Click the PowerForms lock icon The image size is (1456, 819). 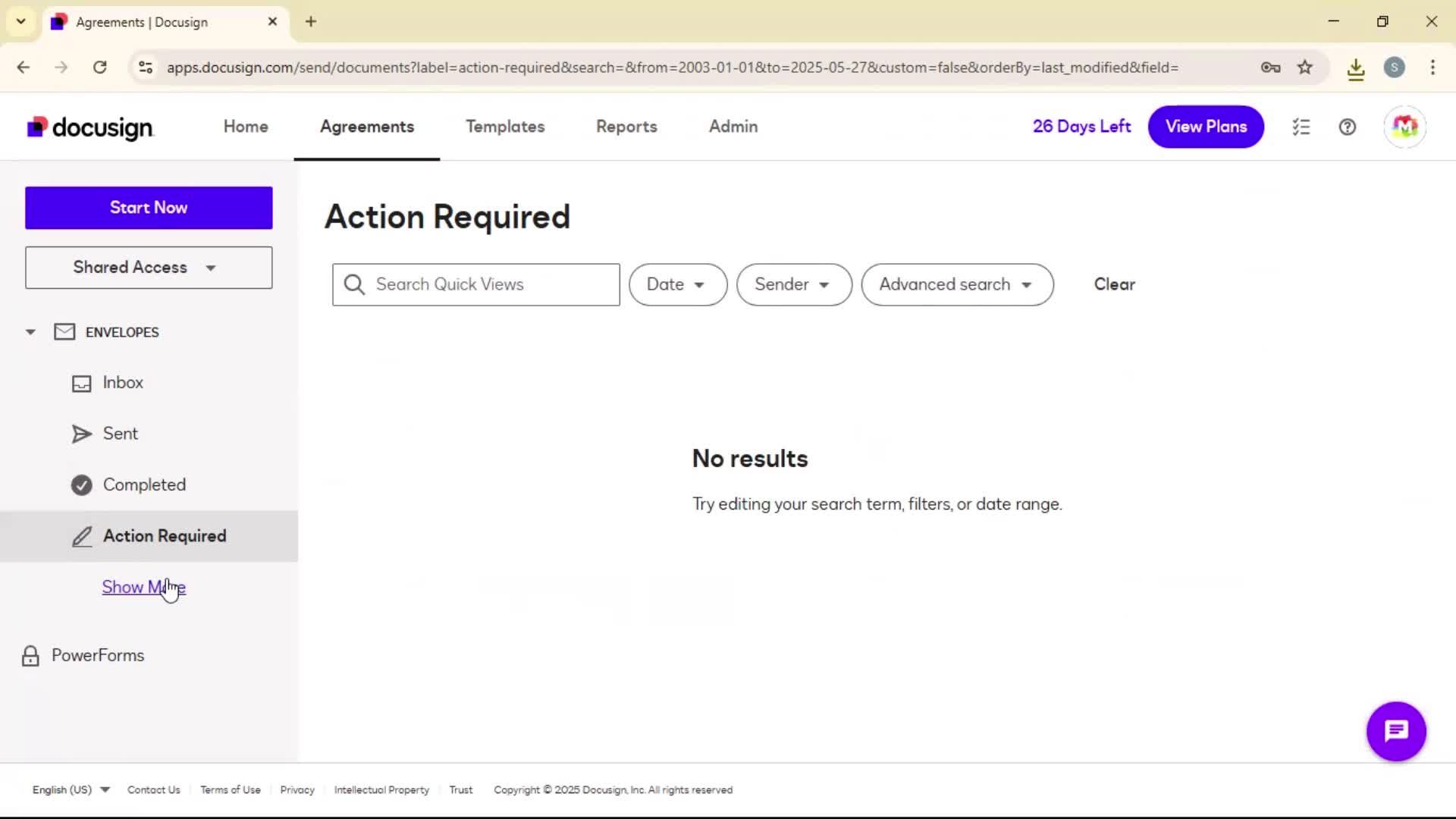click(x=30, y=656)
